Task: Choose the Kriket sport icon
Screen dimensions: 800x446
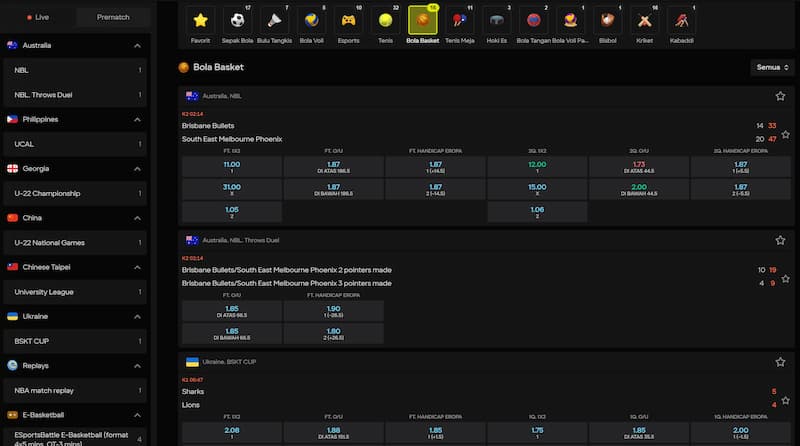Action: coord(644,20)
